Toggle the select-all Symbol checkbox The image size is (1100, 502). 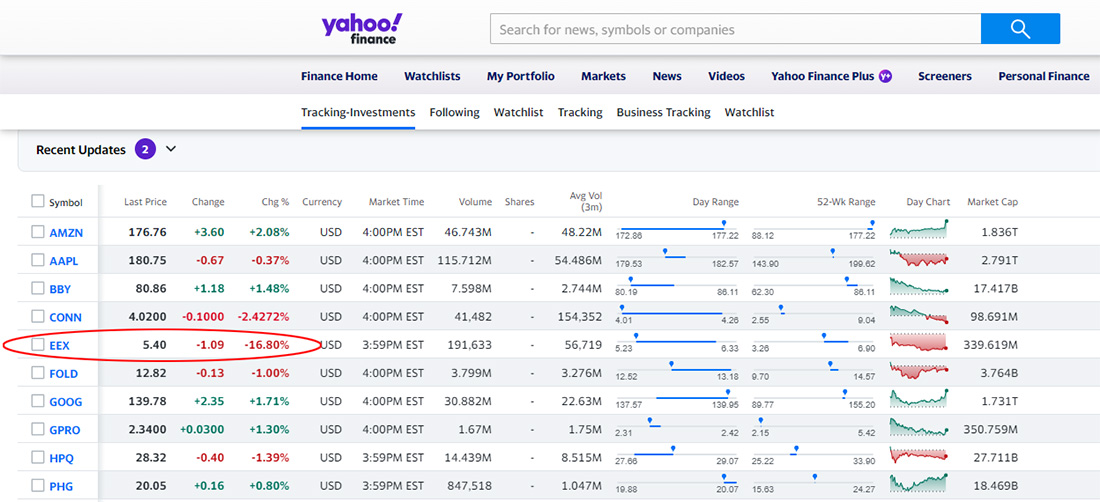point(37,201)
